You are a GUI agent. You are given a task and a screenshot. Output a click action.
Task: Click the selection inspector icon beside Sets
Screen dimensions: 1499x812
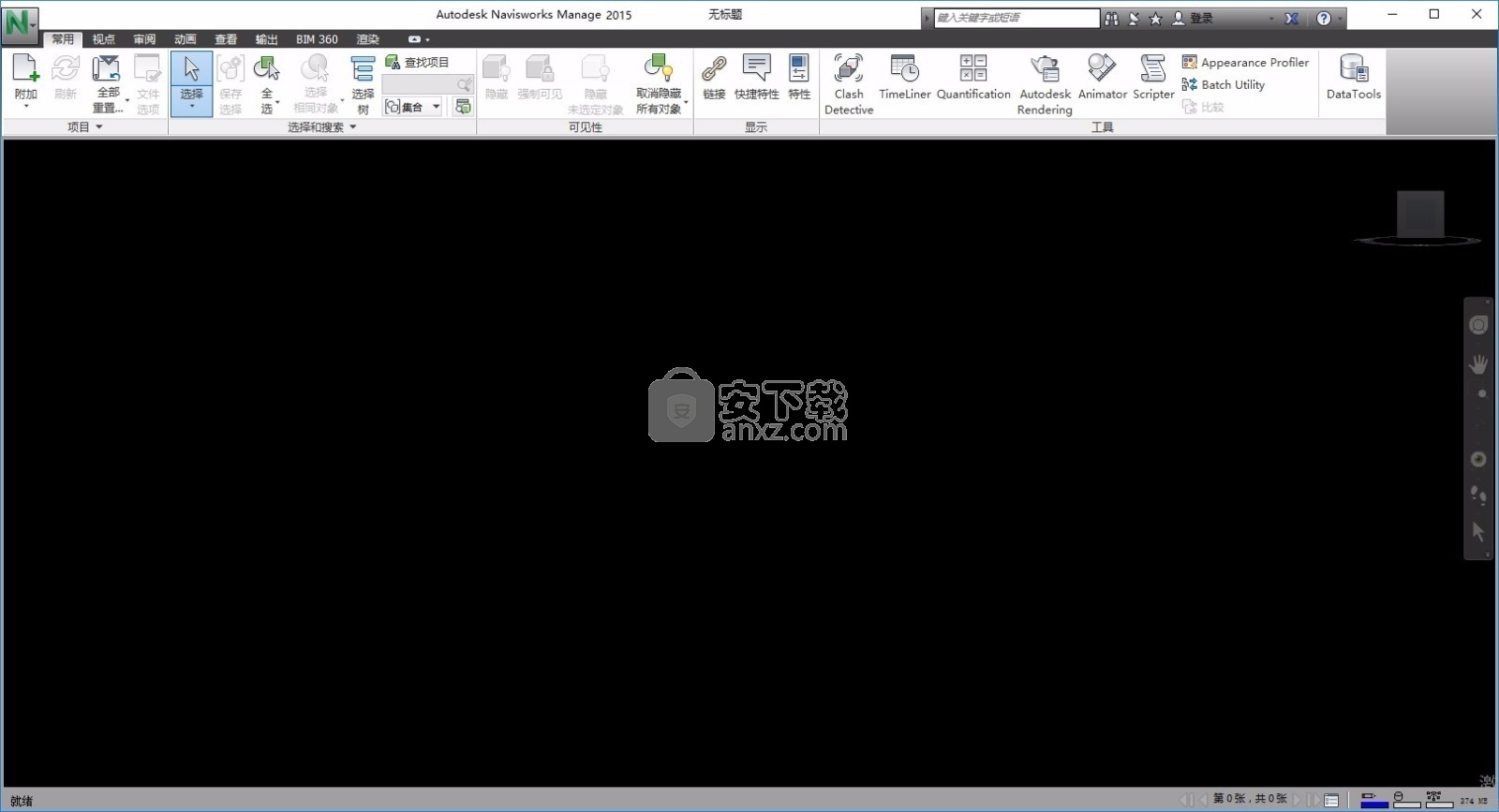463,107
